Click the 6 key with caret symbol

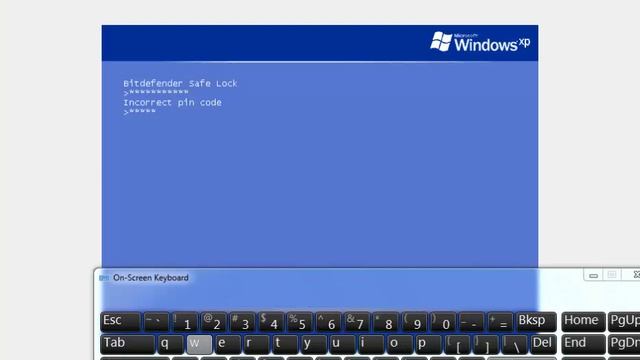pyautogui.click(x=328, y=322)
